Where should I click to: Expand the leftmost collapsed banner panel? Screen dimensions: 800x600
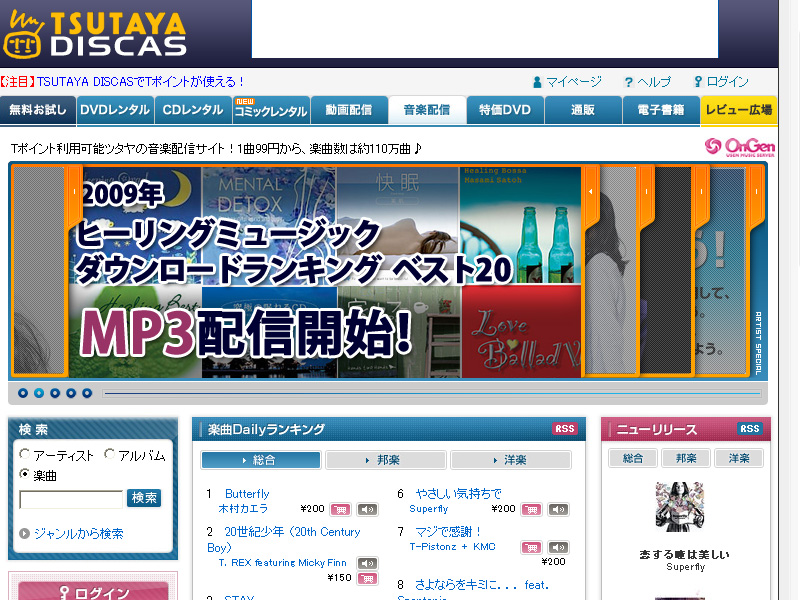click(x=74, y=192)
